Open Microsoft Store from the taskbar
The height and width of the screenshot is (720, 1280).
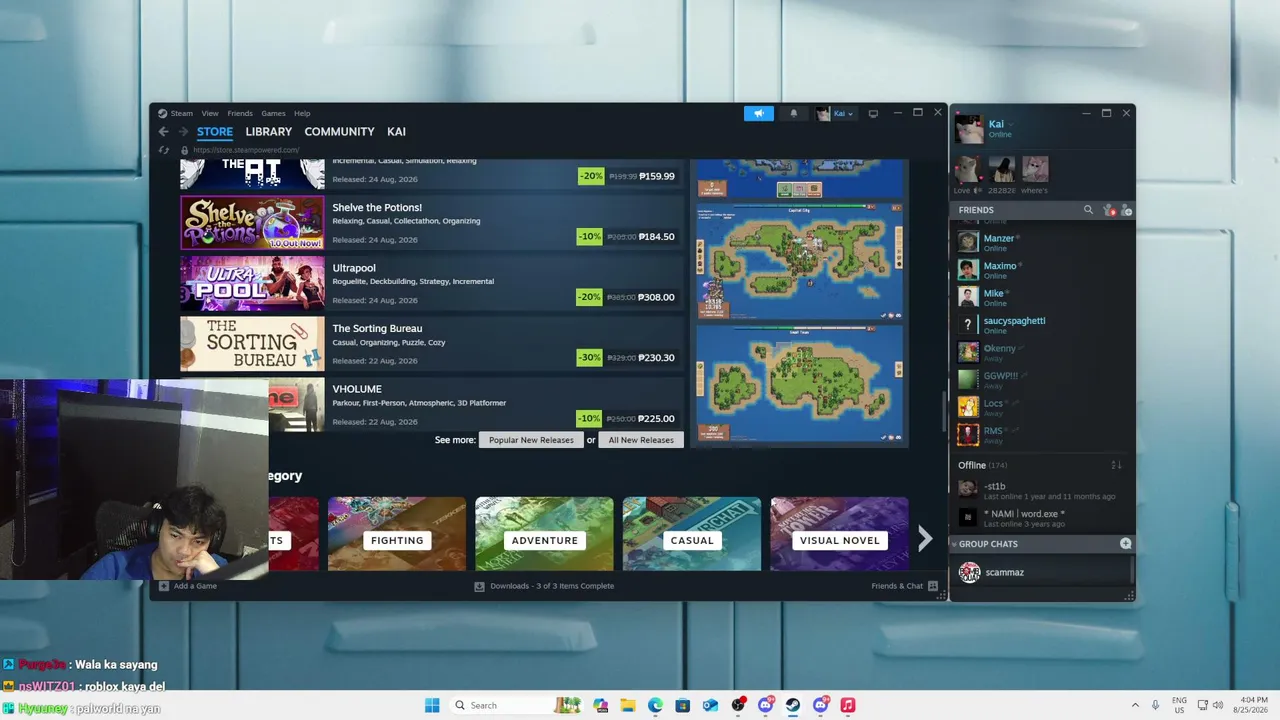point(683,705)
